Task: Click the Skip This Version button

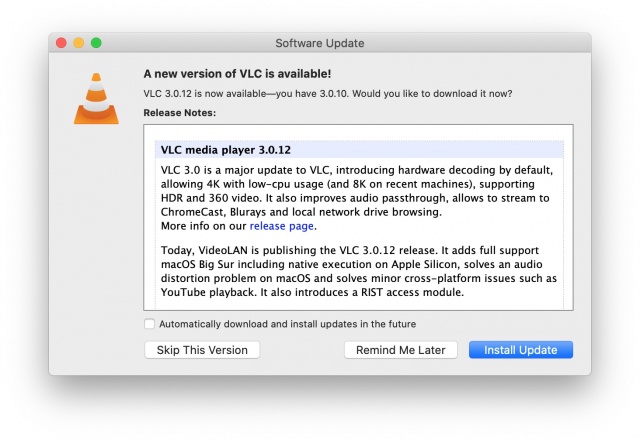Action: click(x=202, y=350)
